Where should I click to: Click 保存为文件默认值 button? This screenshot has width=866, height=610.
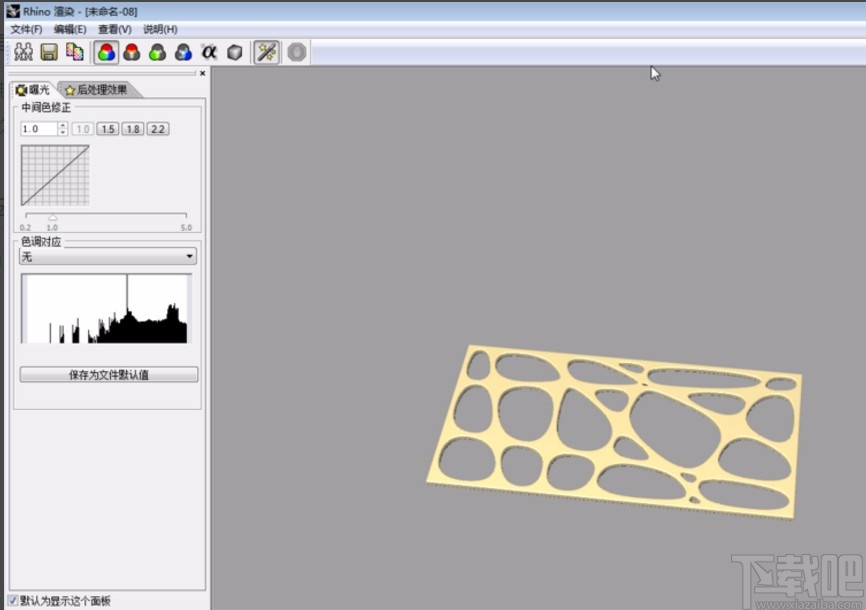click(109, 375)
